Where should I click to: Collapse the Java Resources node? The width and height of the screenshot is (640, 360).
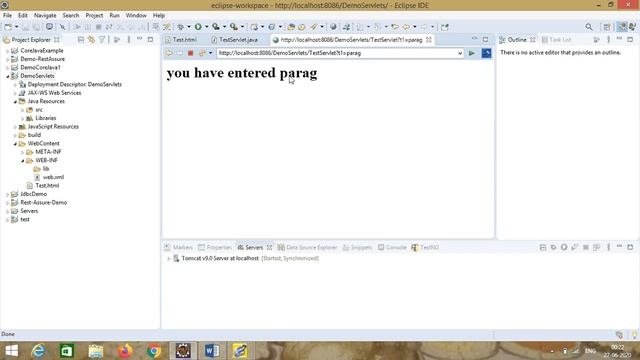15,102
